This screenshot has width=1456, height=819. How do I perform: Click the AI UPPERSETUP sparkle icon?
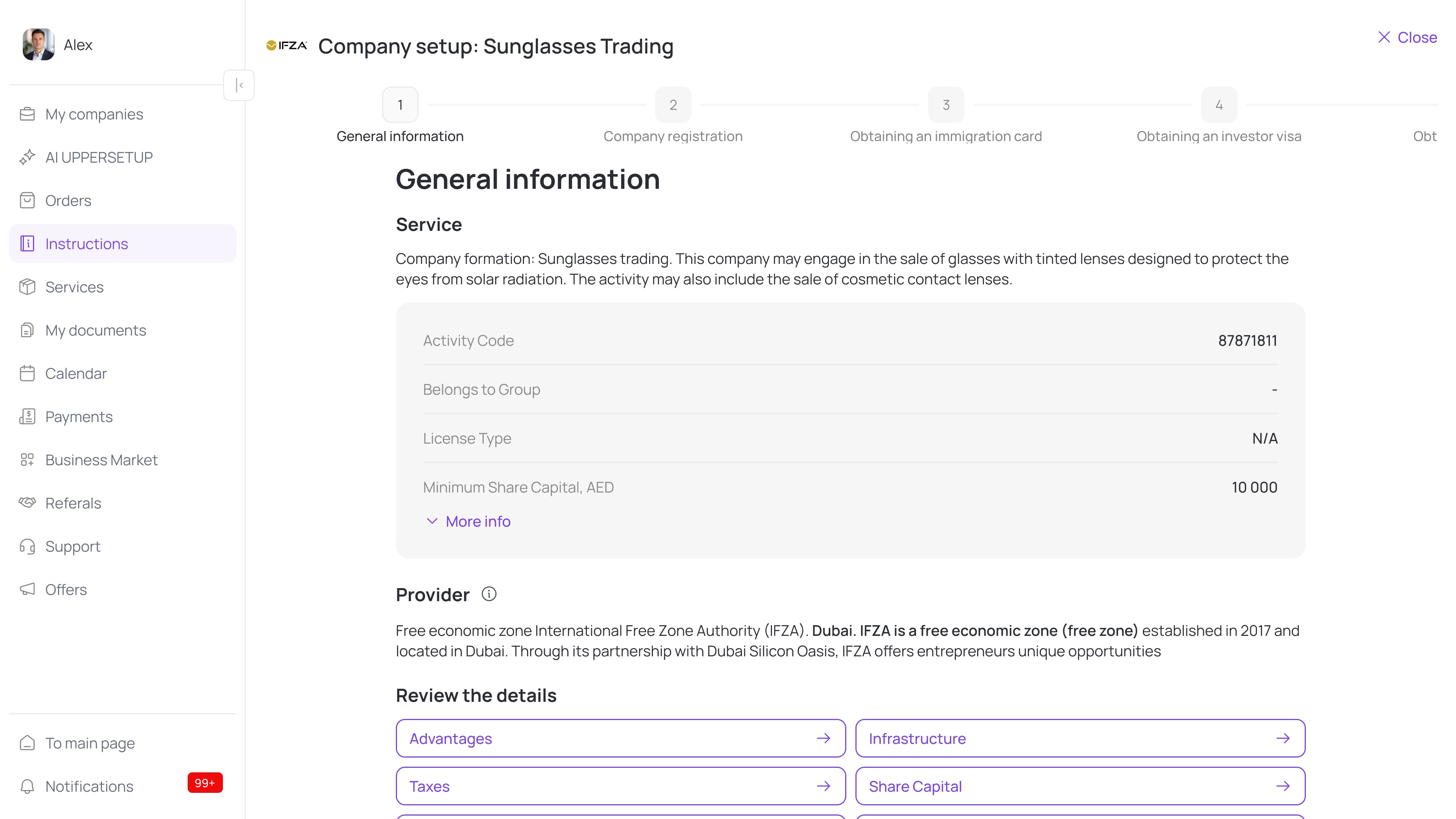tap(27, 157)
